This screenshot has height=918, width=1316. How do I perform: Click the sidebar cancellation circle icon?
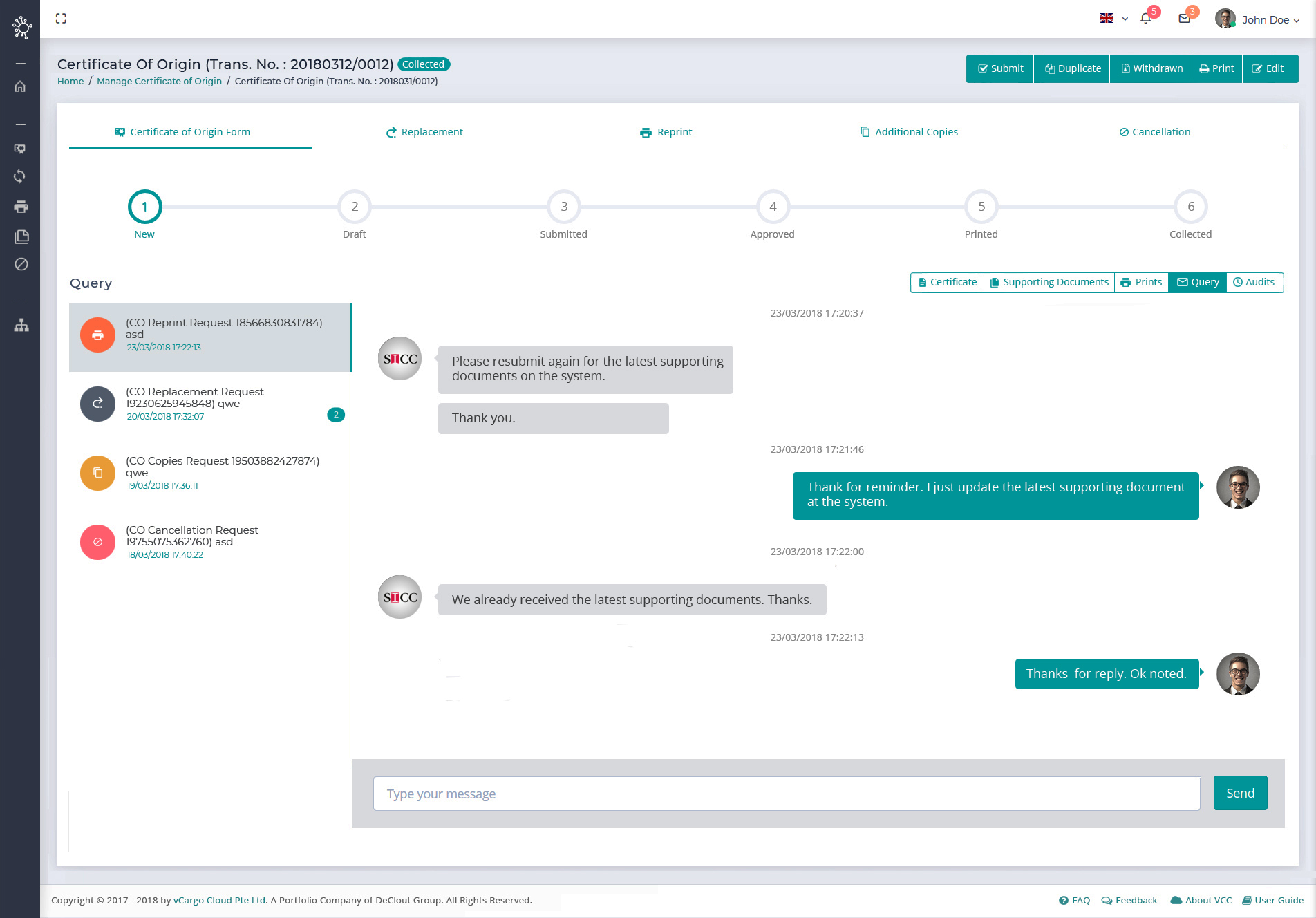click(x=21, y=264)
